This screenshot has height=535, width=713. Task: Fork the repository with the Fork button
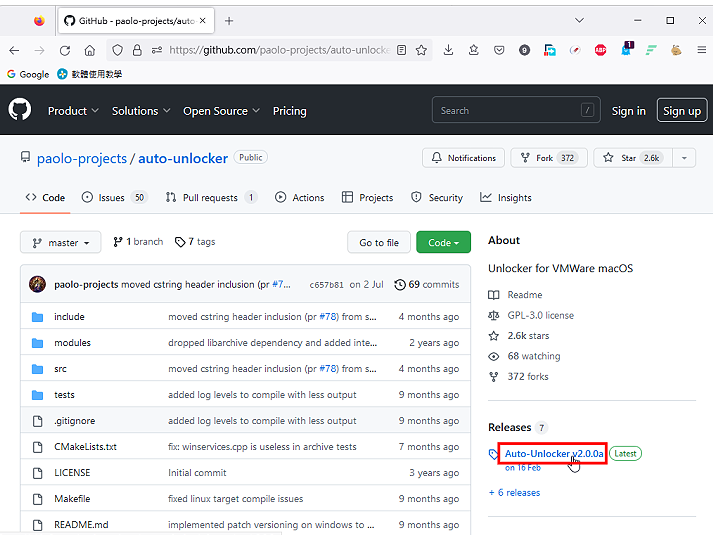549,158
